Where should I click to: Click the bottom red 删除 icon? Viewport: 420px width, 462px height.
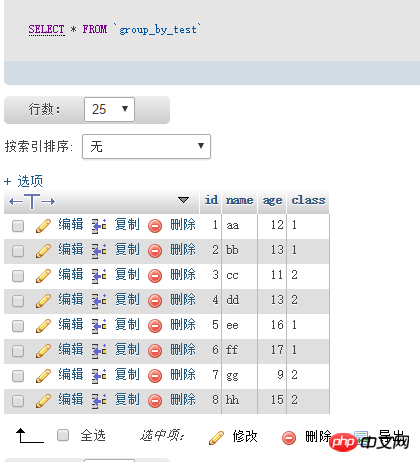[289, 438]
